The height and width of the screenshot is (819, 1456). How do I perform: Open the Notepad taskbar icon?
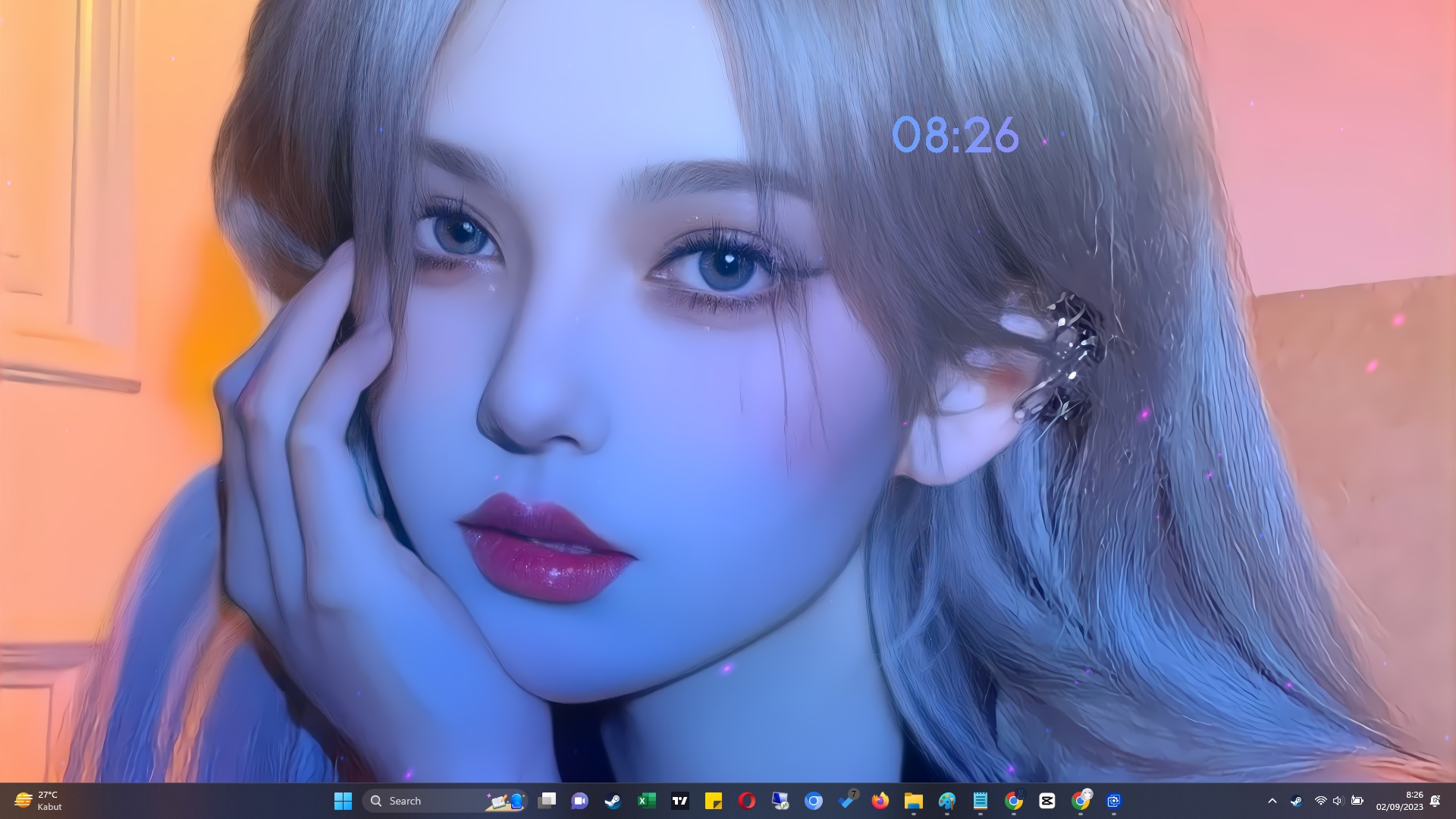coord(980,801)
